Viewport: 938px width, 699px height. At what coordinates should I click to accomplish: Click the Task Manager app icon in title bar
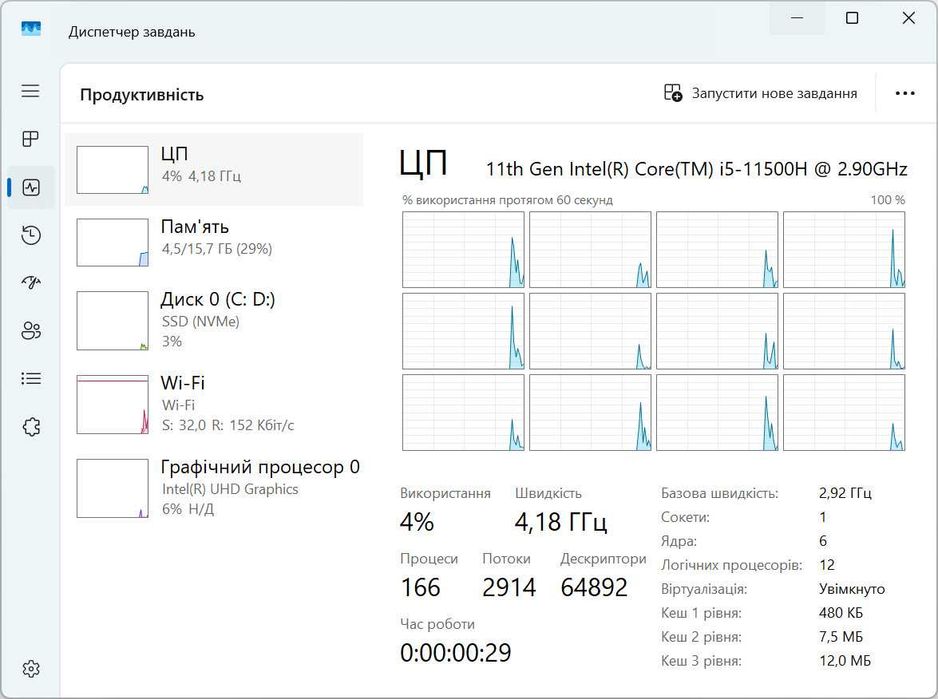pyautogui.click(x=31, y=28)
